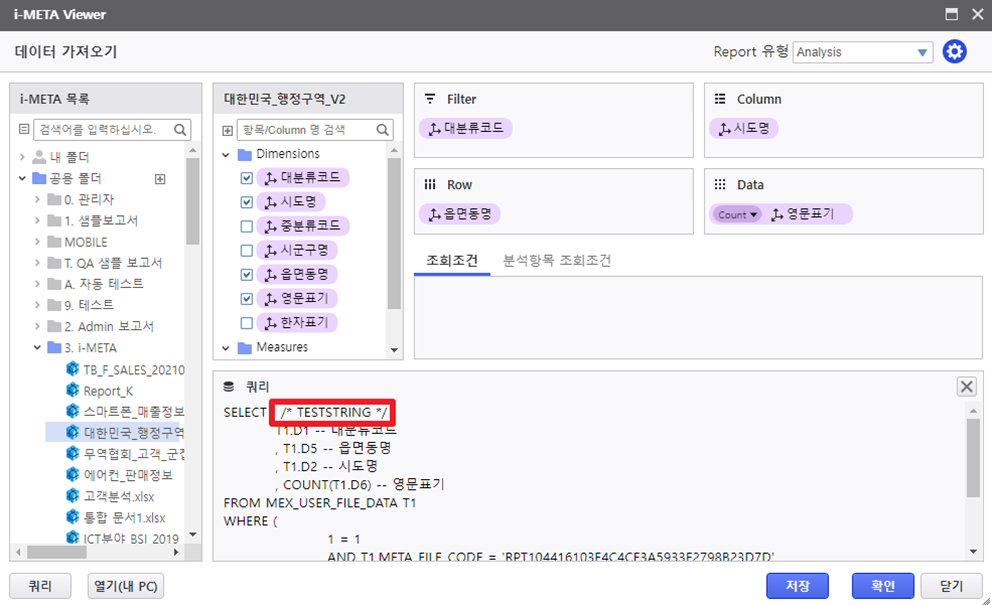Screen dimensions: 992x605
Task: Click expand-all icon left of column search
Action: (228, 130)
